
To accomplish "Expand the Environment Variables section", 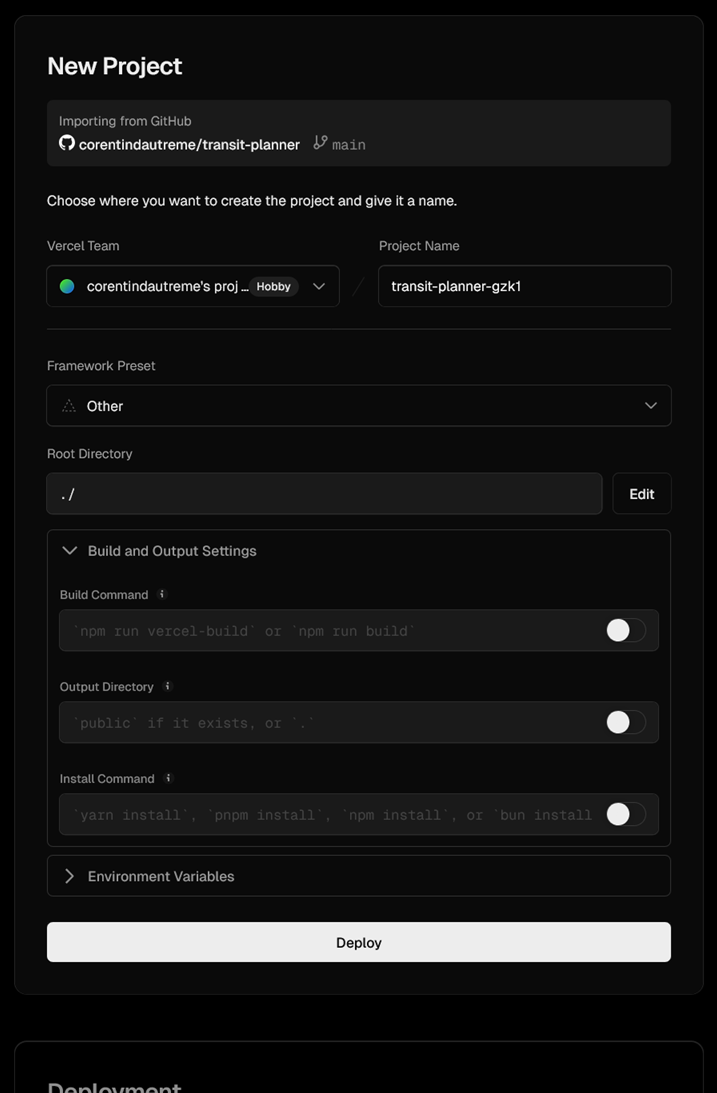I will point(359,876).
